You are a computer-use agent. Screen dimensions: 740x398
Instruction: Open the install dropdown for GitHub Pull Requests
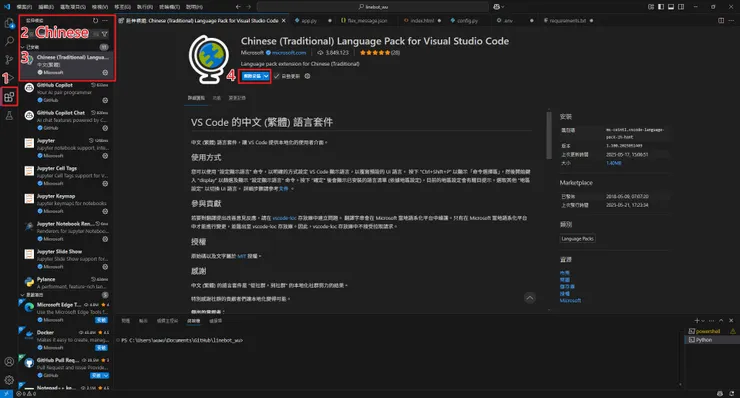[x=105, y=376]
